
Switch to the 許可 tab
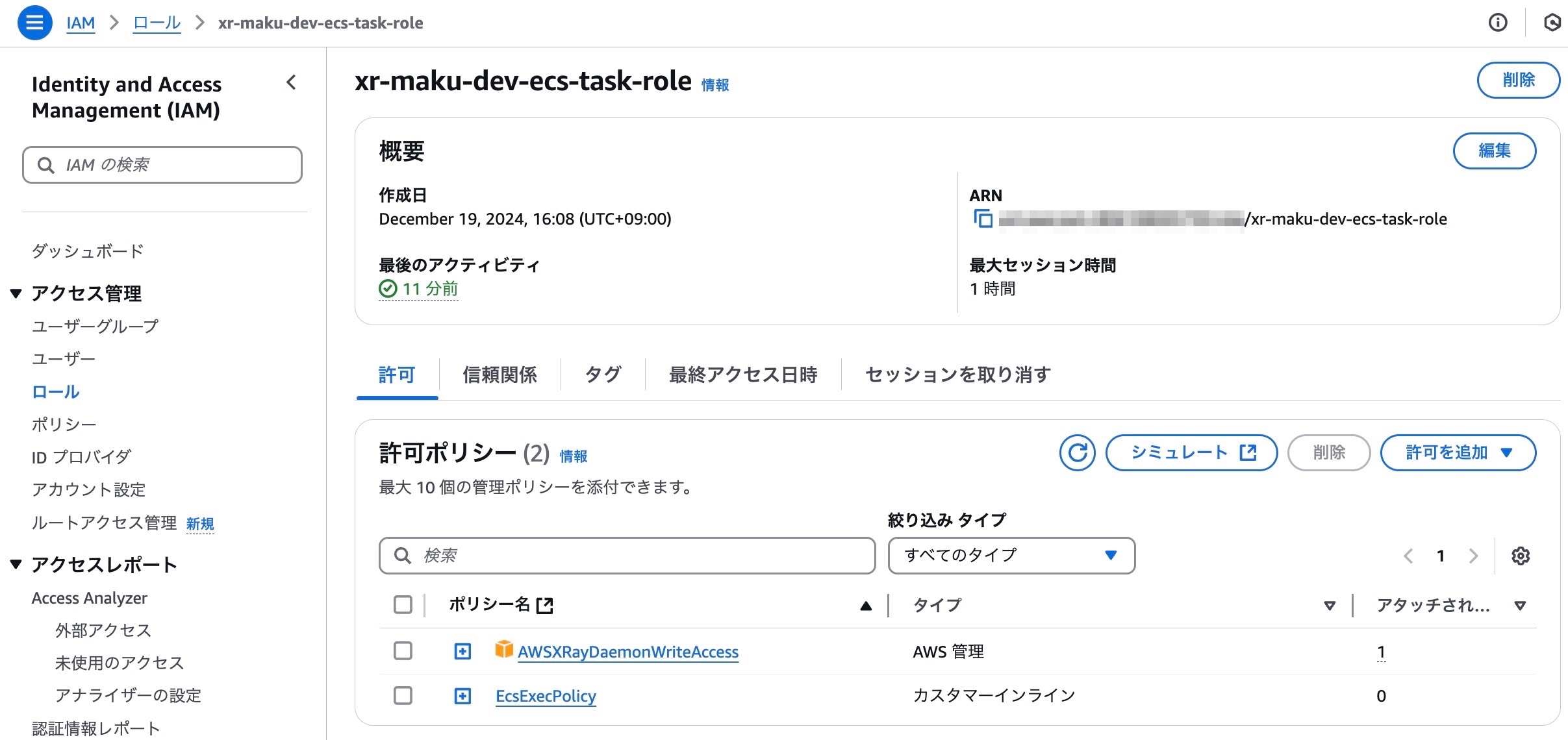click(x=397, y=375)
